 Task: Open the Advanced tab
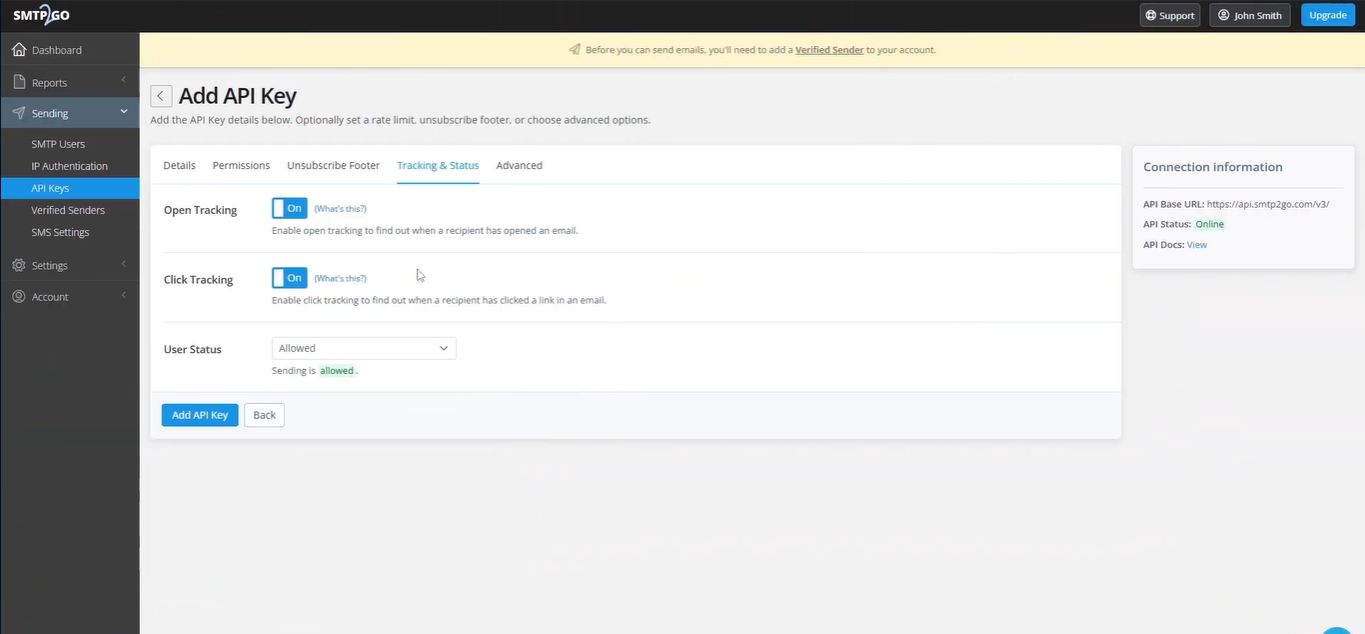click(x=518, y=165)
